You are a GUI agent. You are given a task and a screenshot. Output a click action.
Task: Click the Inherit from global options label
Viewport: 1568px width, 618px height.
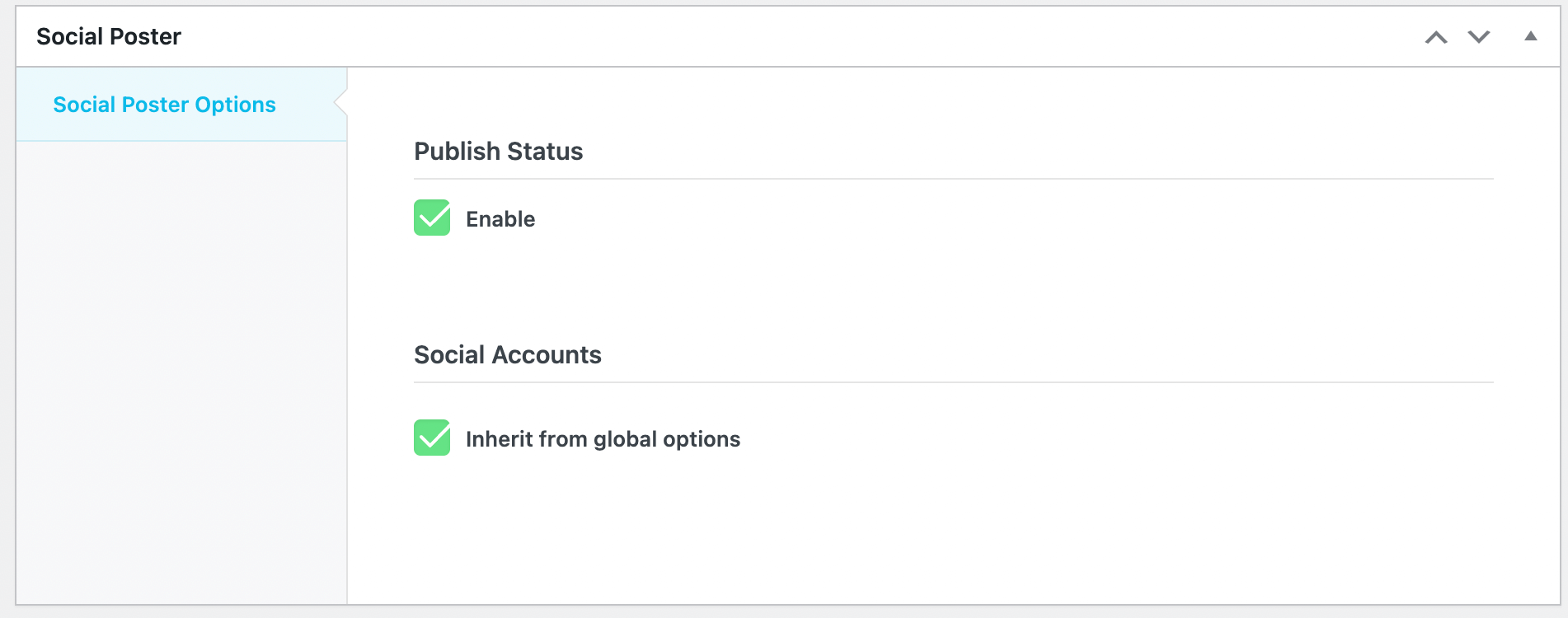pos(603,439)
